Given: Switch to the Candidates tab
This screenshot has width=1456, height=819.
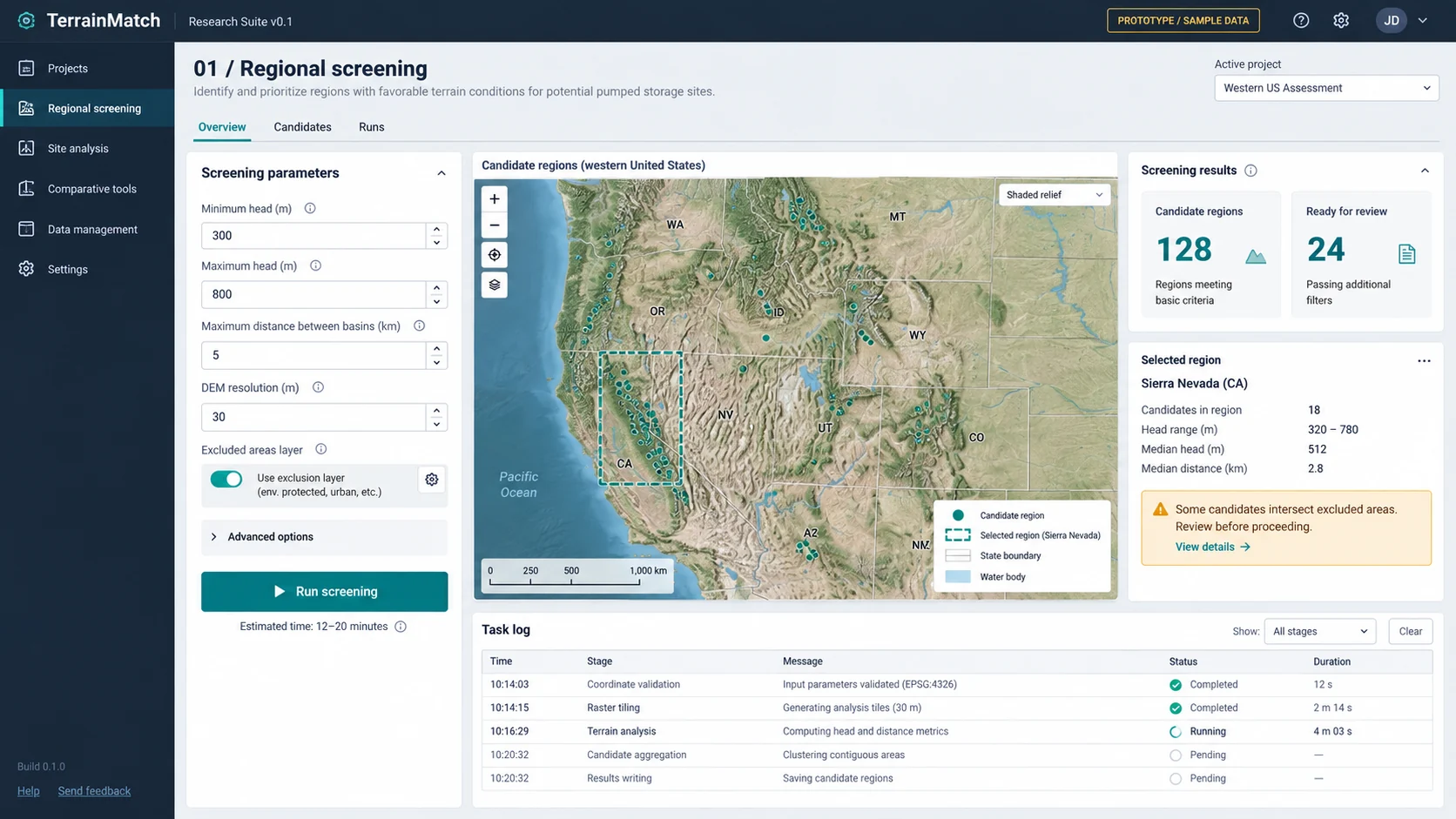Looking at the screenshot, I should click(x=302, y=127).
